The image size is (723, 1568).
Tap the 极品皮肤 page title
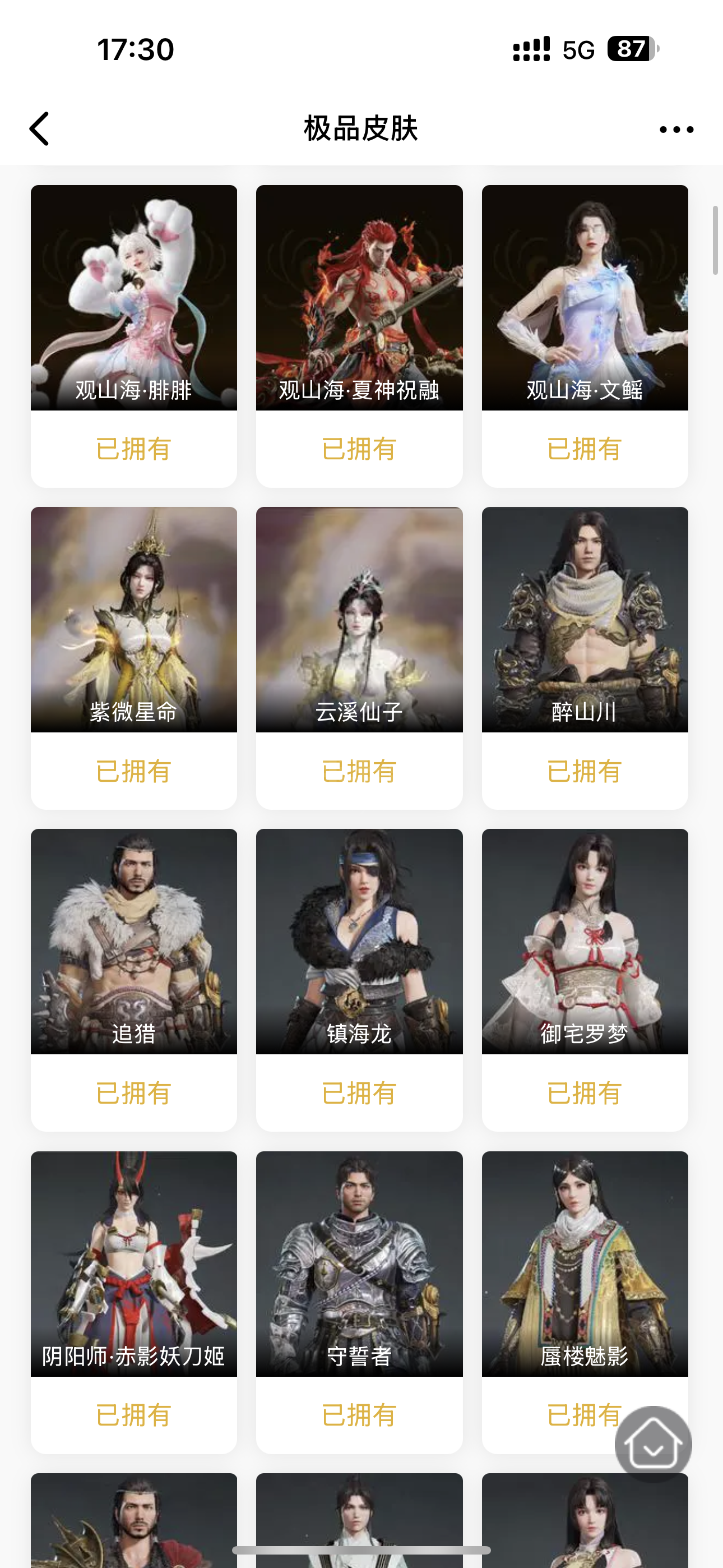point(361,128)
